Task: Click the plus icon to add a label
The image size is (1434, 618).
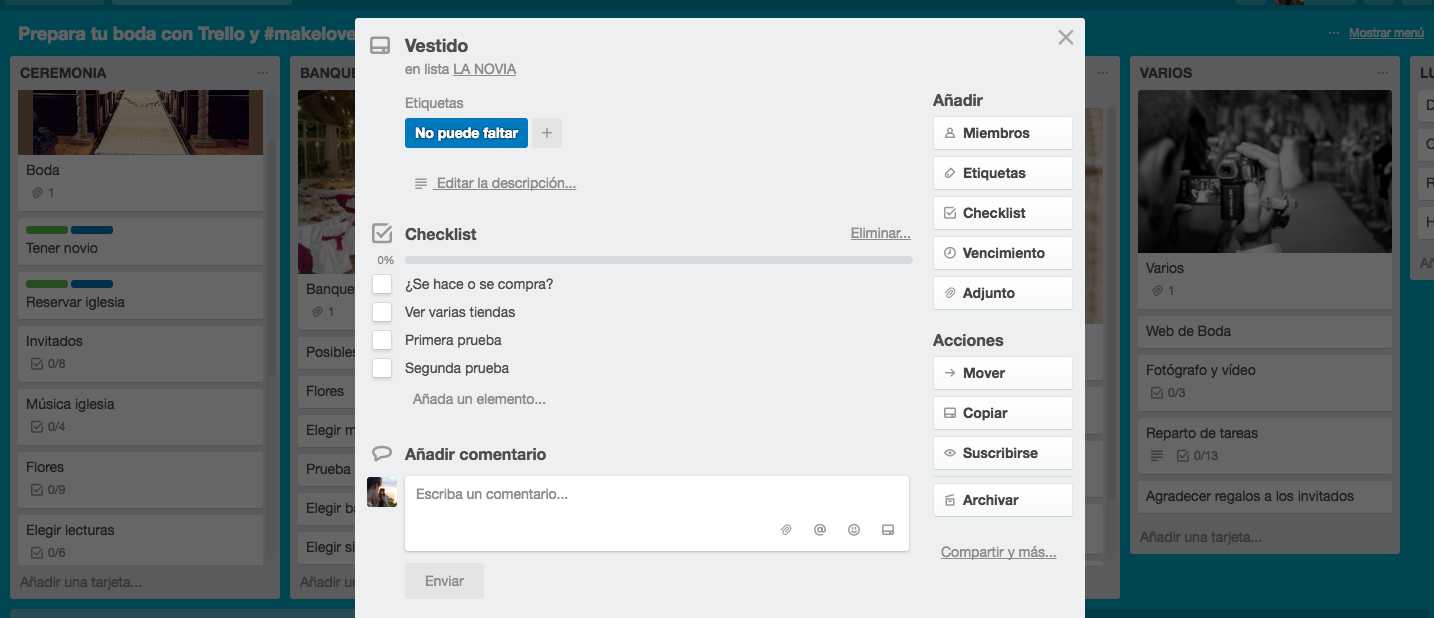Action: (x=547, y=133)
